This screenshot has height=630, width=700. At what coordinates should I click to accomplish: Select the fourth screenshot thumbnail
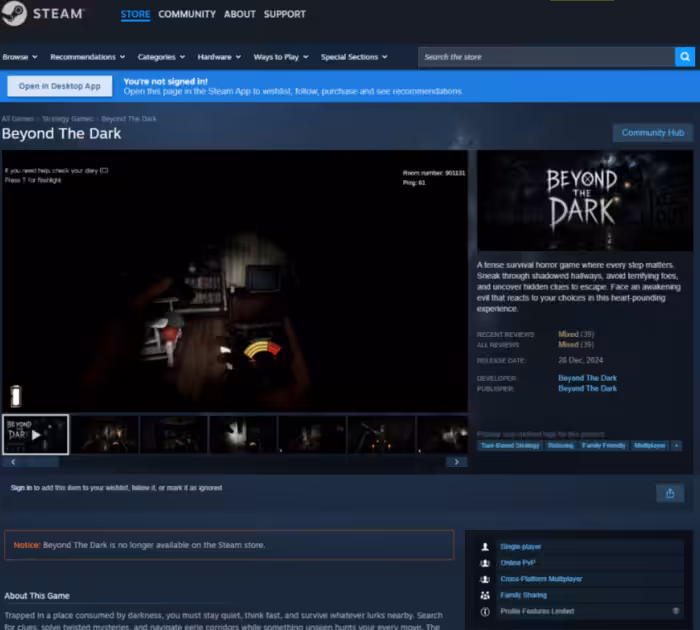243,434
